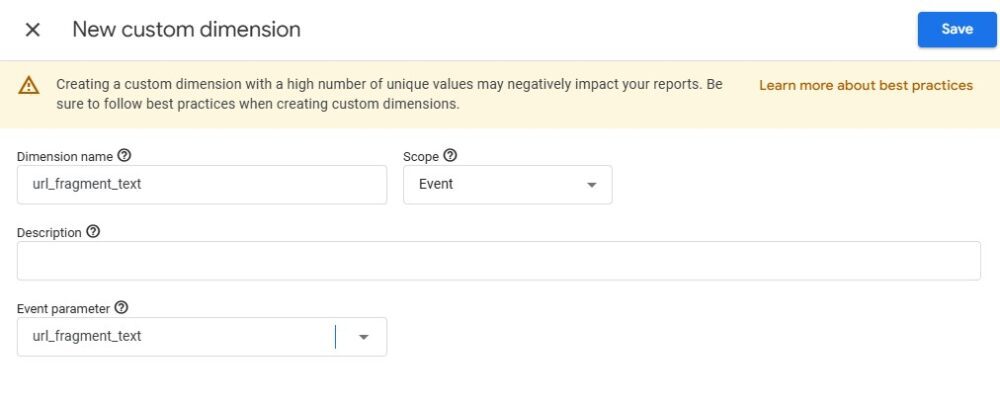The width and height of the screenshot is (1000, 405).
Task: Expand the Scope dropdown arrow
Action: [591, 185]
